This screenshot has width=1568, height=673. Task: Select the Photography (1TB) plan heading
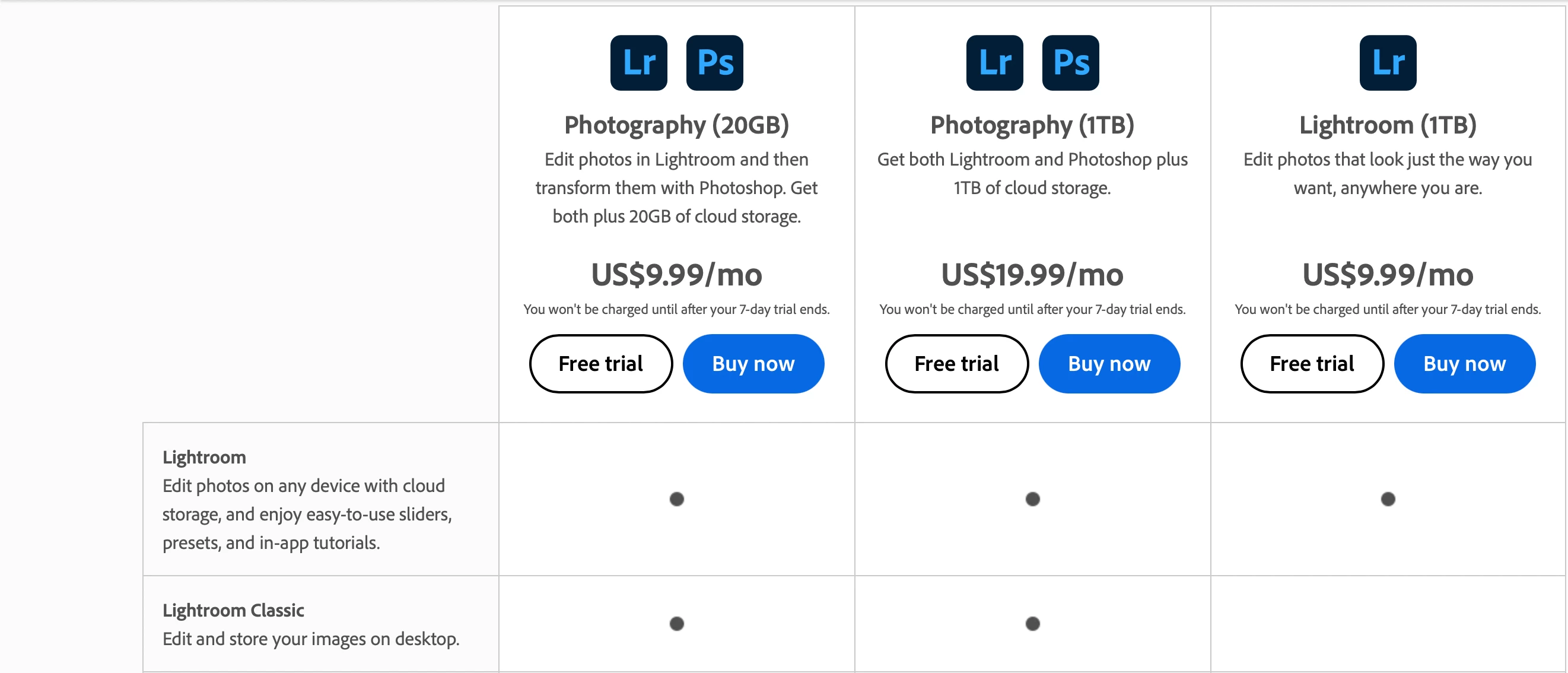tap(1032, 125)
